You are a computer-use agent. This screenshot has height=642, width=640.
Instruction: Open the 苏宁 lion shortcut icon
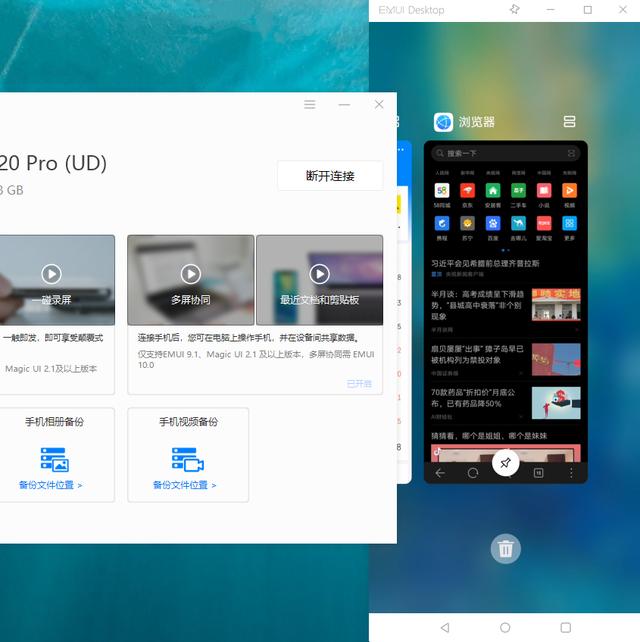click(467, 224)
